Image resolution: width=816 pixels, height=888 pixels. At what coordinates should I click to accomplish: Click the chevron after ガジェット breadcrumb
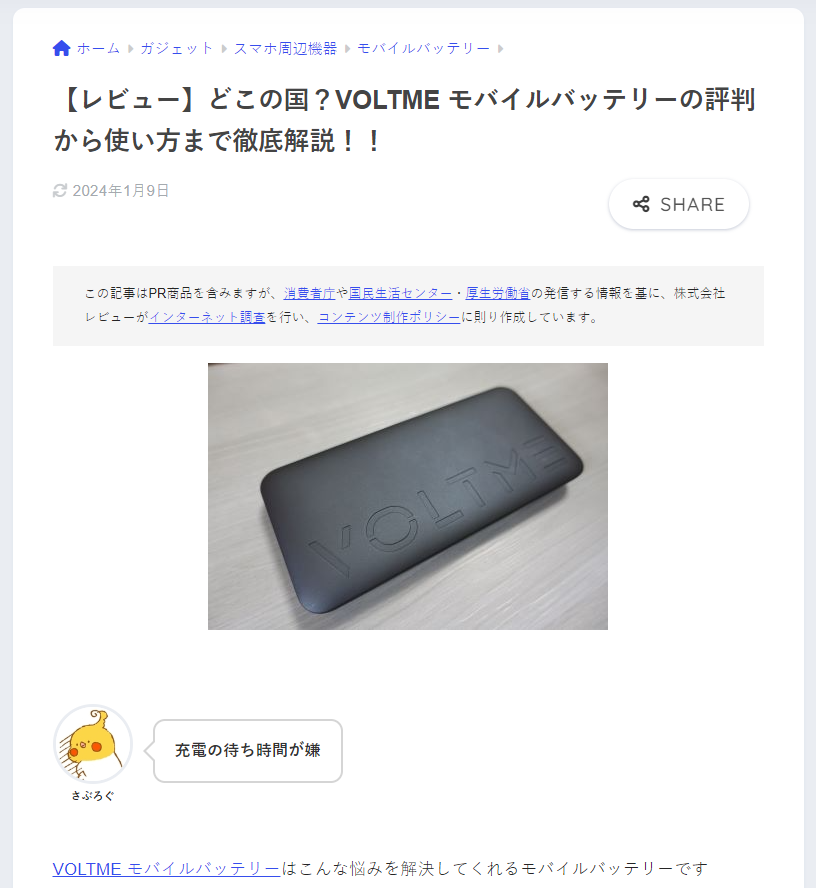click(224, 49)
